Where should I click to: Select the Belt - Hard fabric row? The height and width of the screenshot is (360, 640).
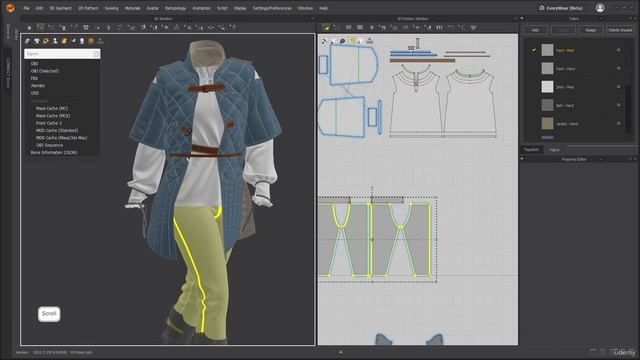point(575,105)
